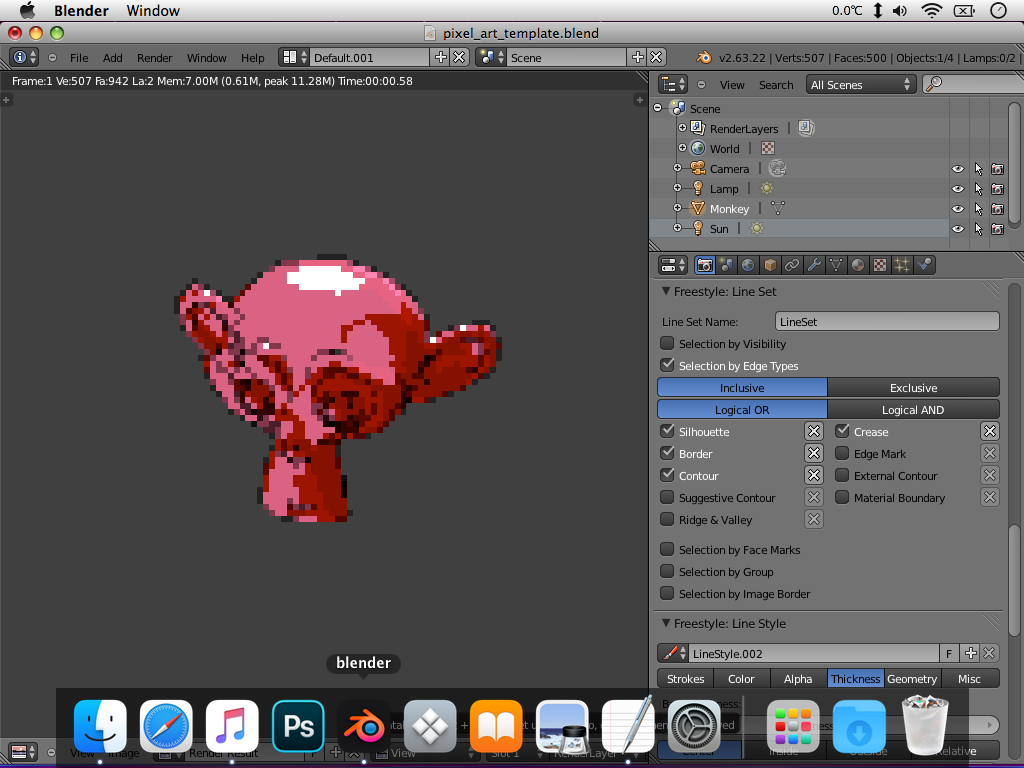The width and height of the screenshot is (1024, 768).
Task: Collapse the Scene tree in outliner
Action: 658,108
